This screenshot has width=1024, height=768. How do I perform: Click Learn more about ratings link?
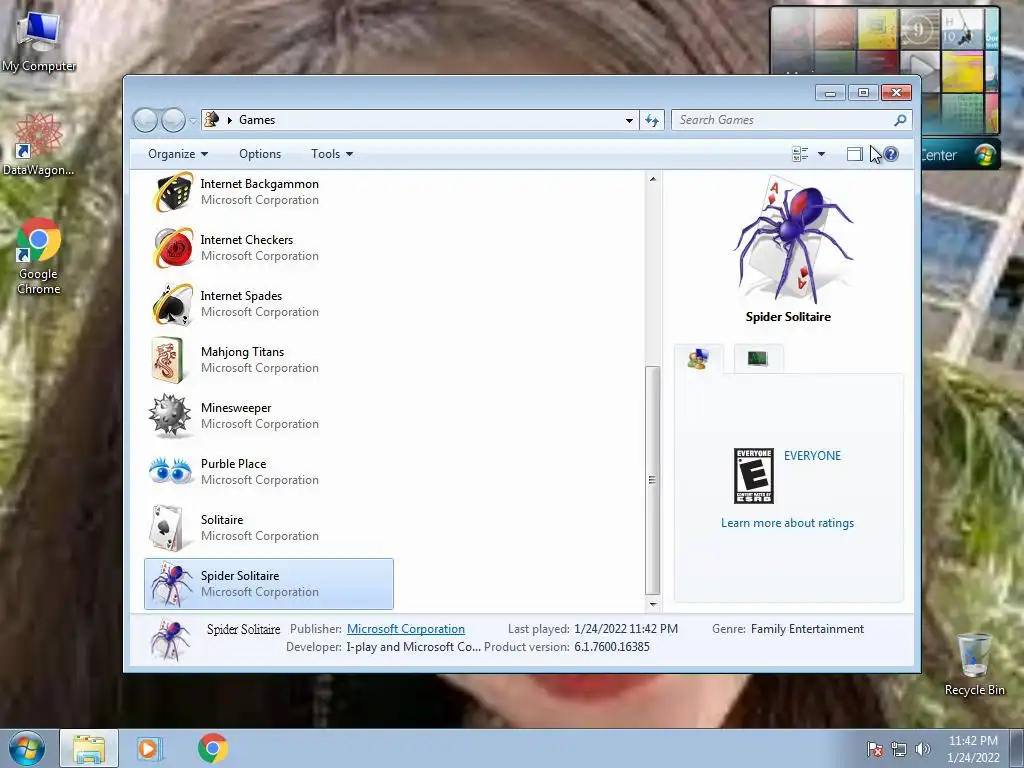[788, 523]
